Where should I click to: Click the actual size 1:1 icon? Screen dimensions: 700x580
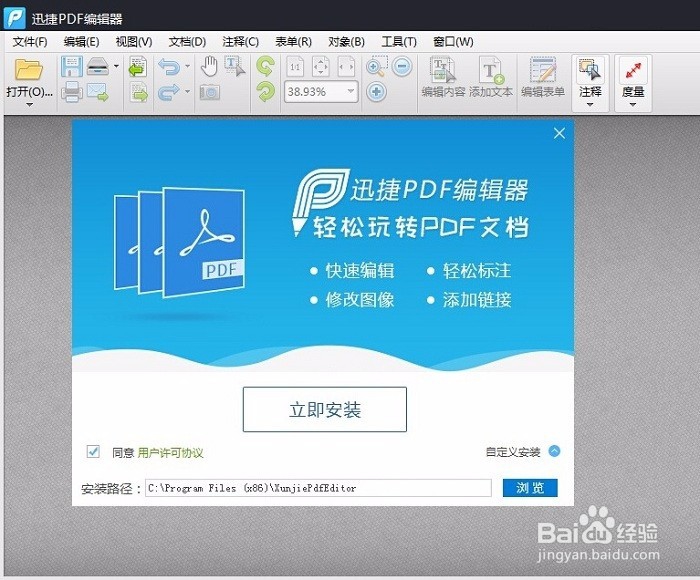[295, 67]
